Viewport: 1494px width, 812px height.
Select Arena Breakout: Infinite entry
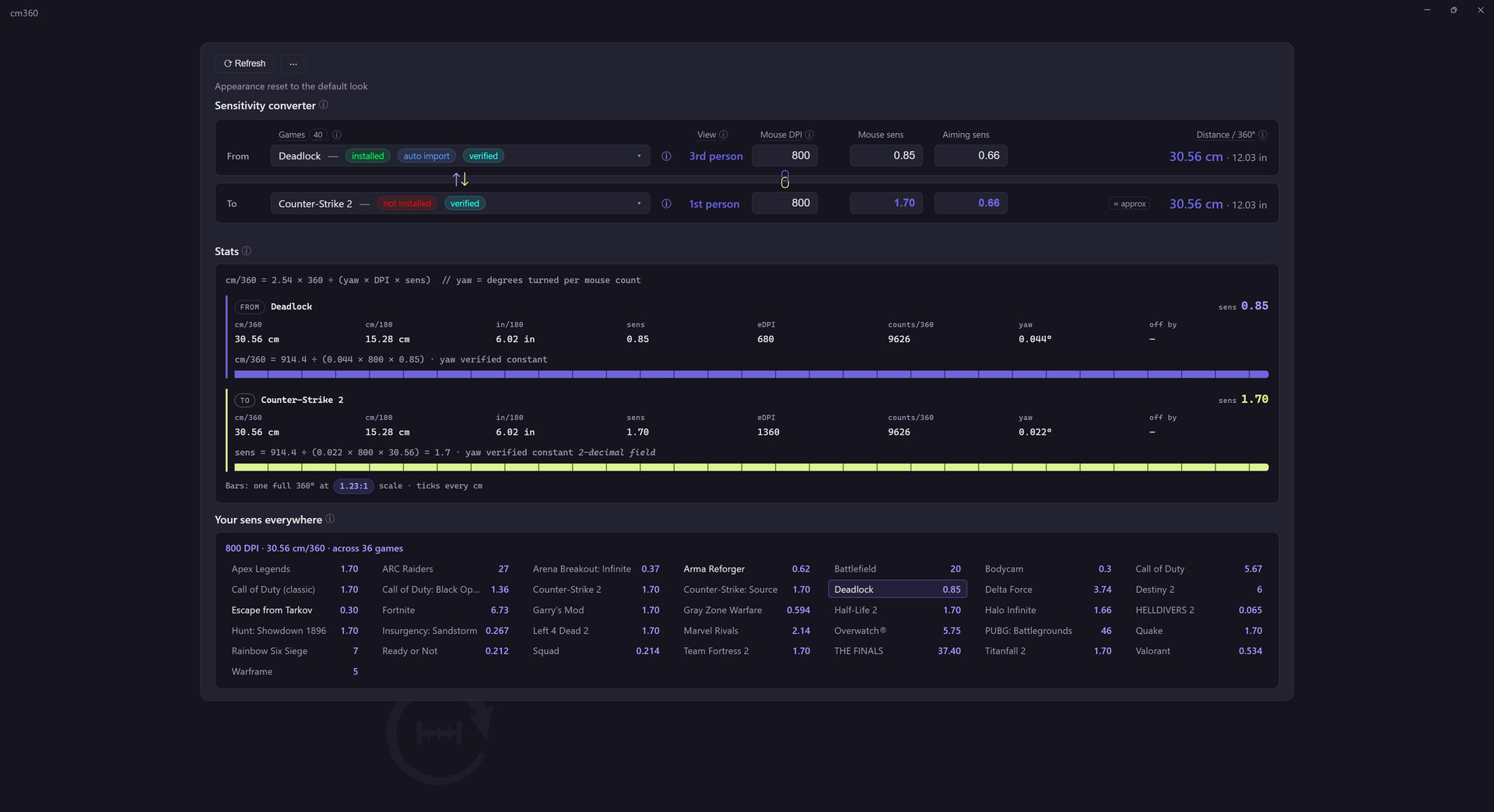click(596, 569)
